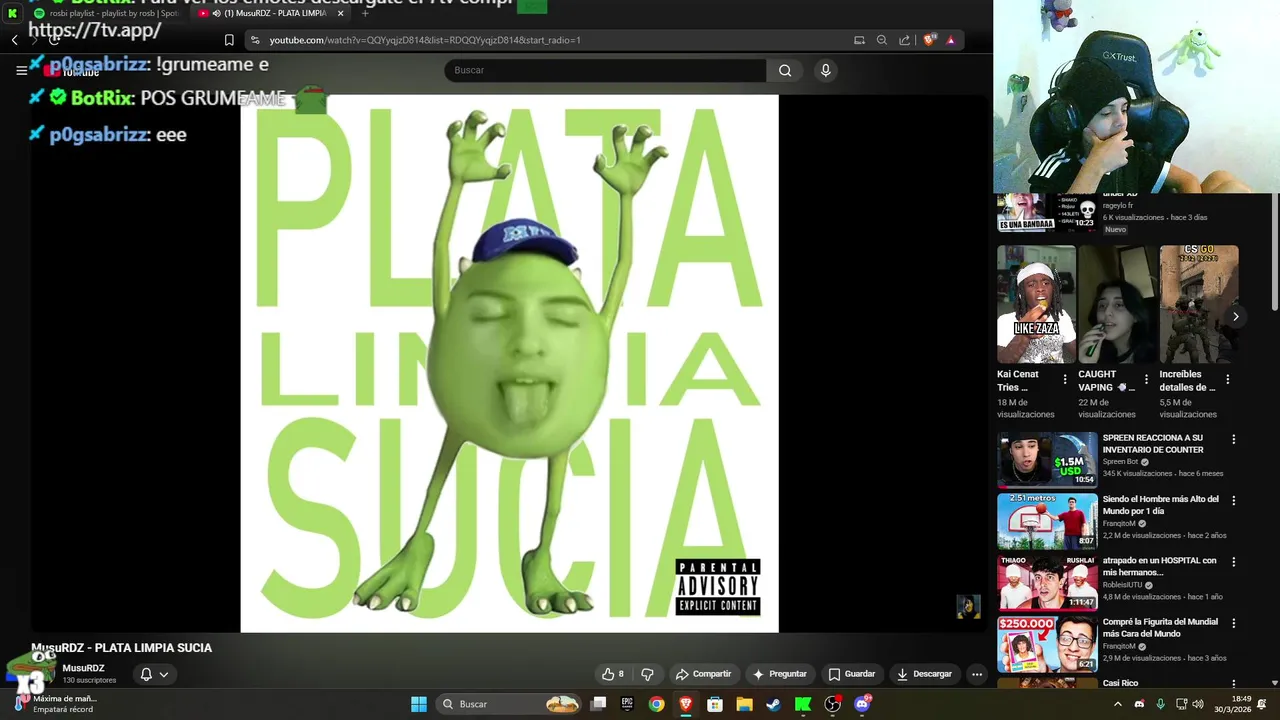
Task: Open the Brave Shields lion icon
Action: (x=929, y=40)
